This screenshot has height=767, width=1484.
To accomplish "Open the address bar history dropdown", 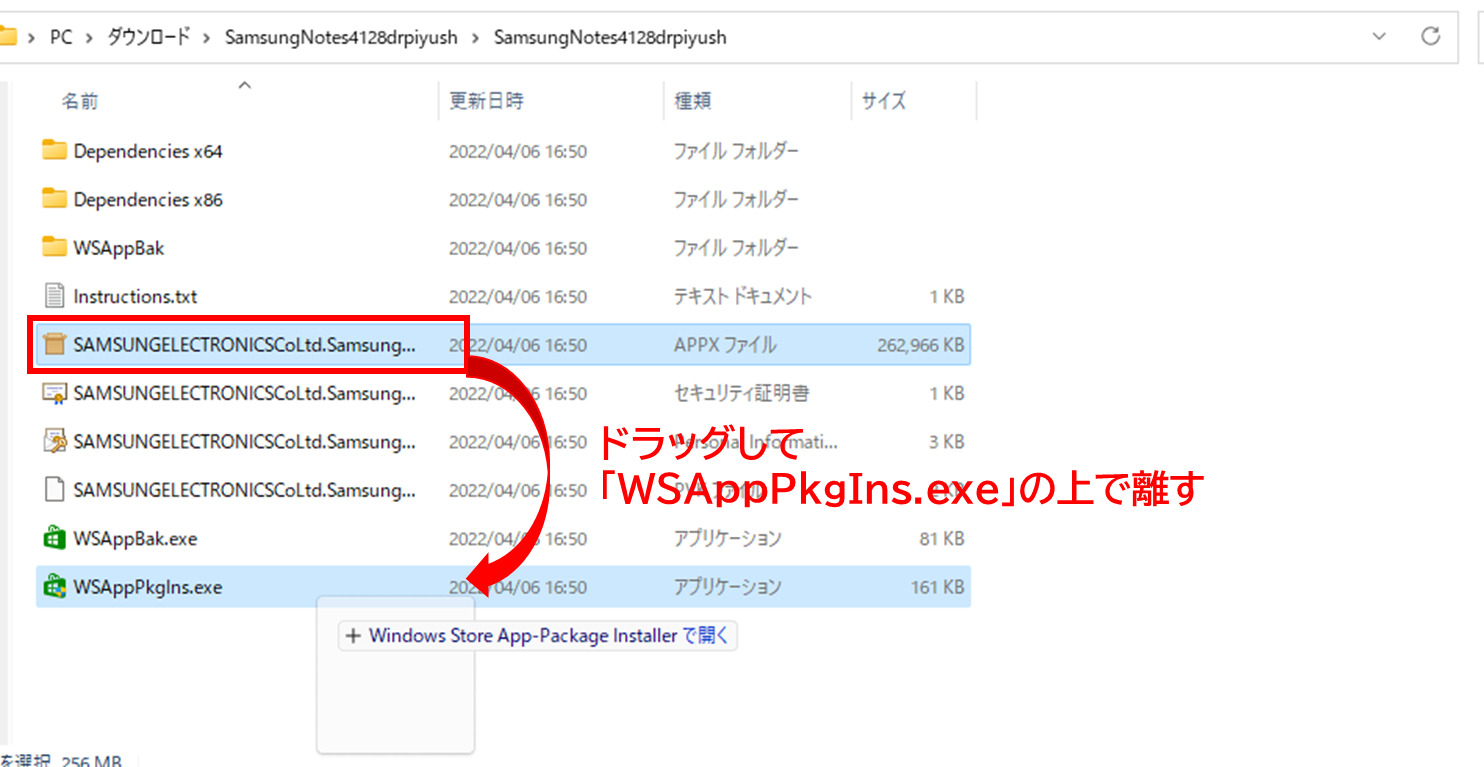I will (1380, 37).
